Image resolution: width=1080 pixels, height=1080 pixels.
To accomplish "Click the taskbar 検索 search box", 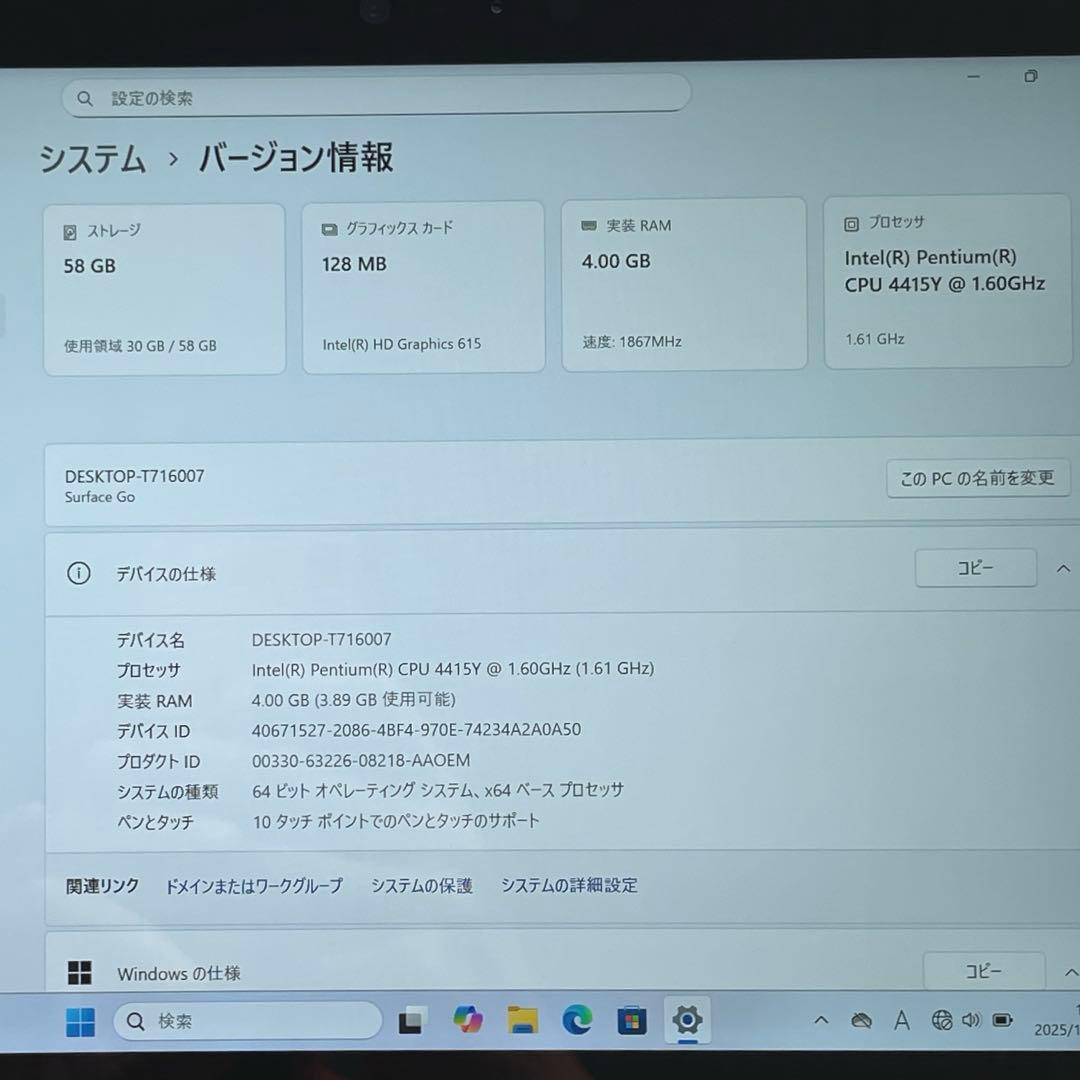I will click(247, 1021).
